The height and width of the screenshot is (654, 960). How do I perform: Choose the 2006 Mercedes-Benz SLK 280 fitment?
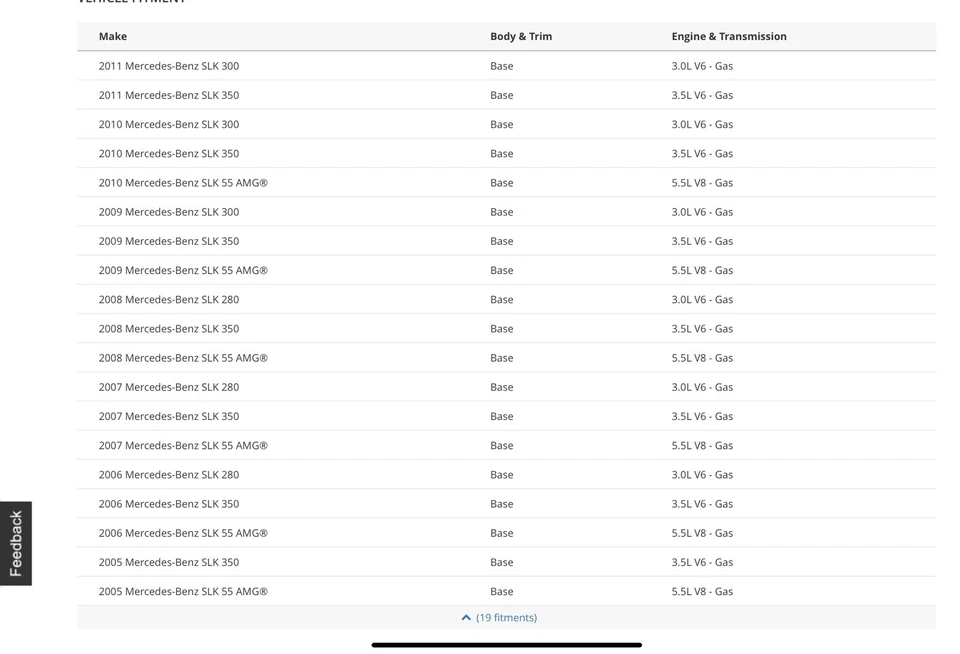[169, 475]
